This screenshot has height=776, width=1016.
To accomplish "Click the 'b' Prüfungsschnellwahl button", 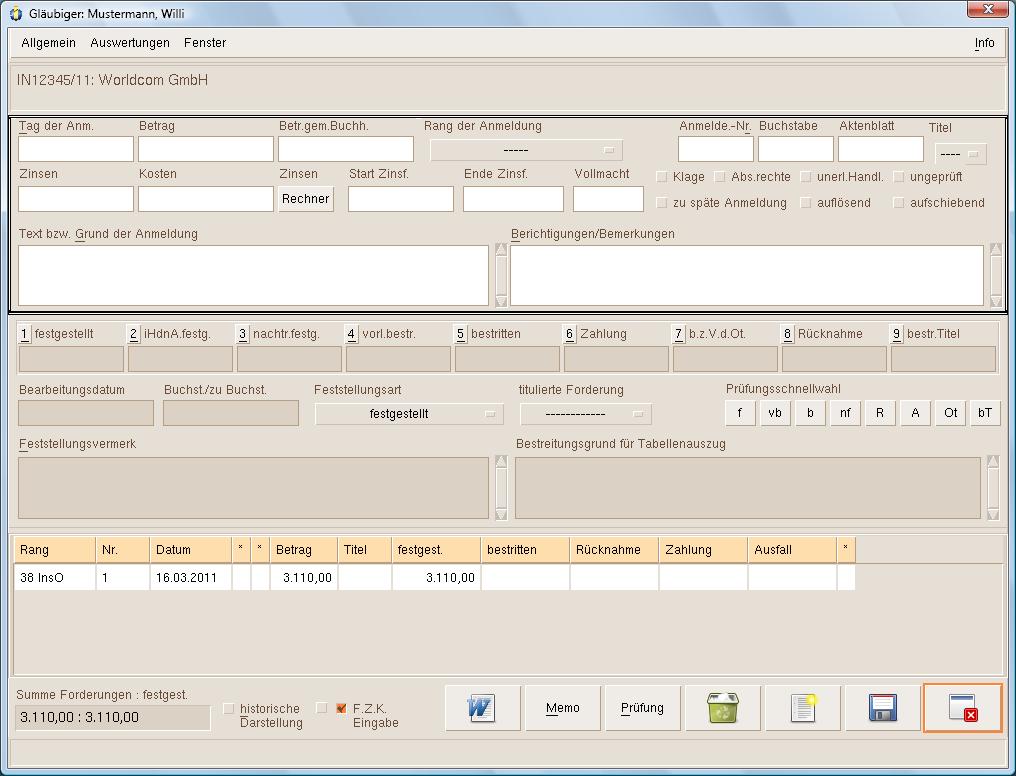I will click(810, 413).
